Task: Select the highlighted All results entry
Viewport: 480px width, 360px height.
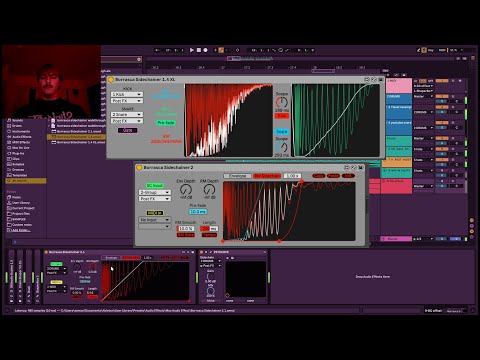Action: pyautogui.click(x=26, y=181)
